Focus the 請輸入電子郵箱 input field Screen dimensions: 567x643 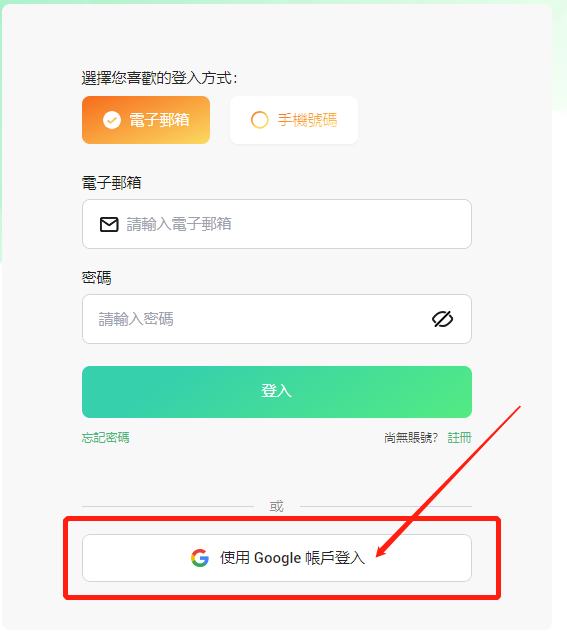pos(277,224)
